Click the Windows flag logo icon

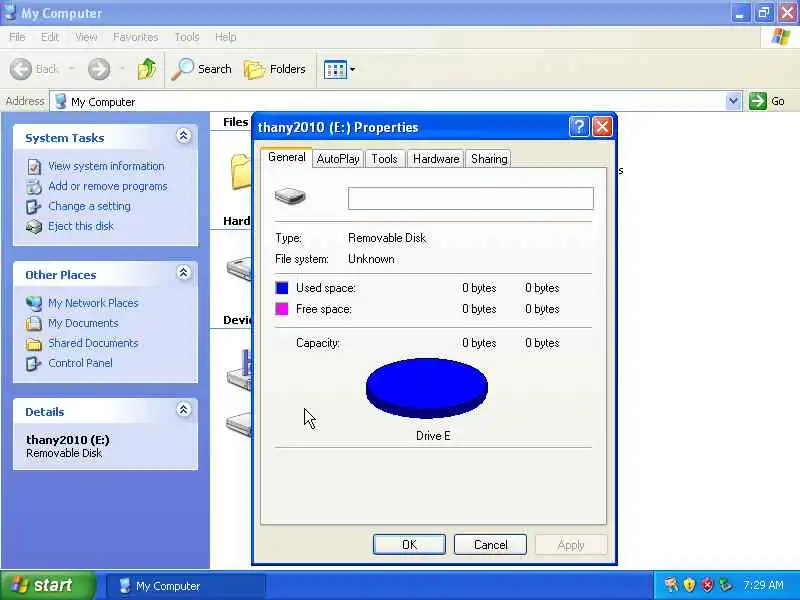[x=780, y=37]
